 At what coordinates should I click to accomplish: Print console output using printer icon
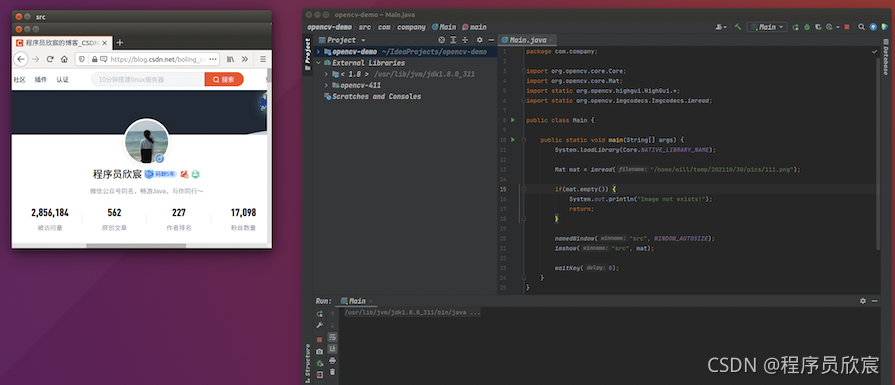click(x=332, y=361)
